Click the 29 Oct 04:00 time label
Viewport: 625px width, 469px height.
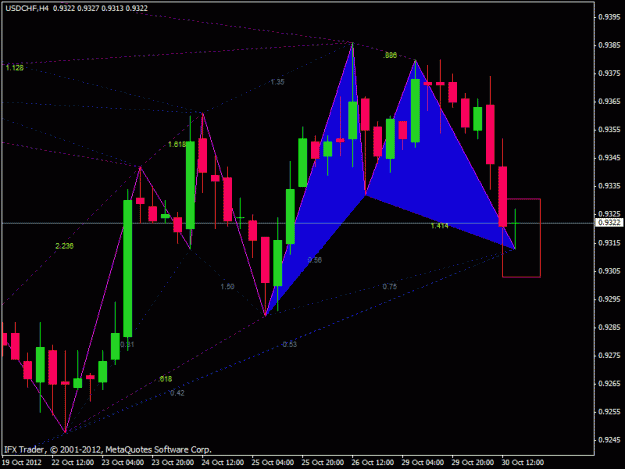click(x=422, y=462)
